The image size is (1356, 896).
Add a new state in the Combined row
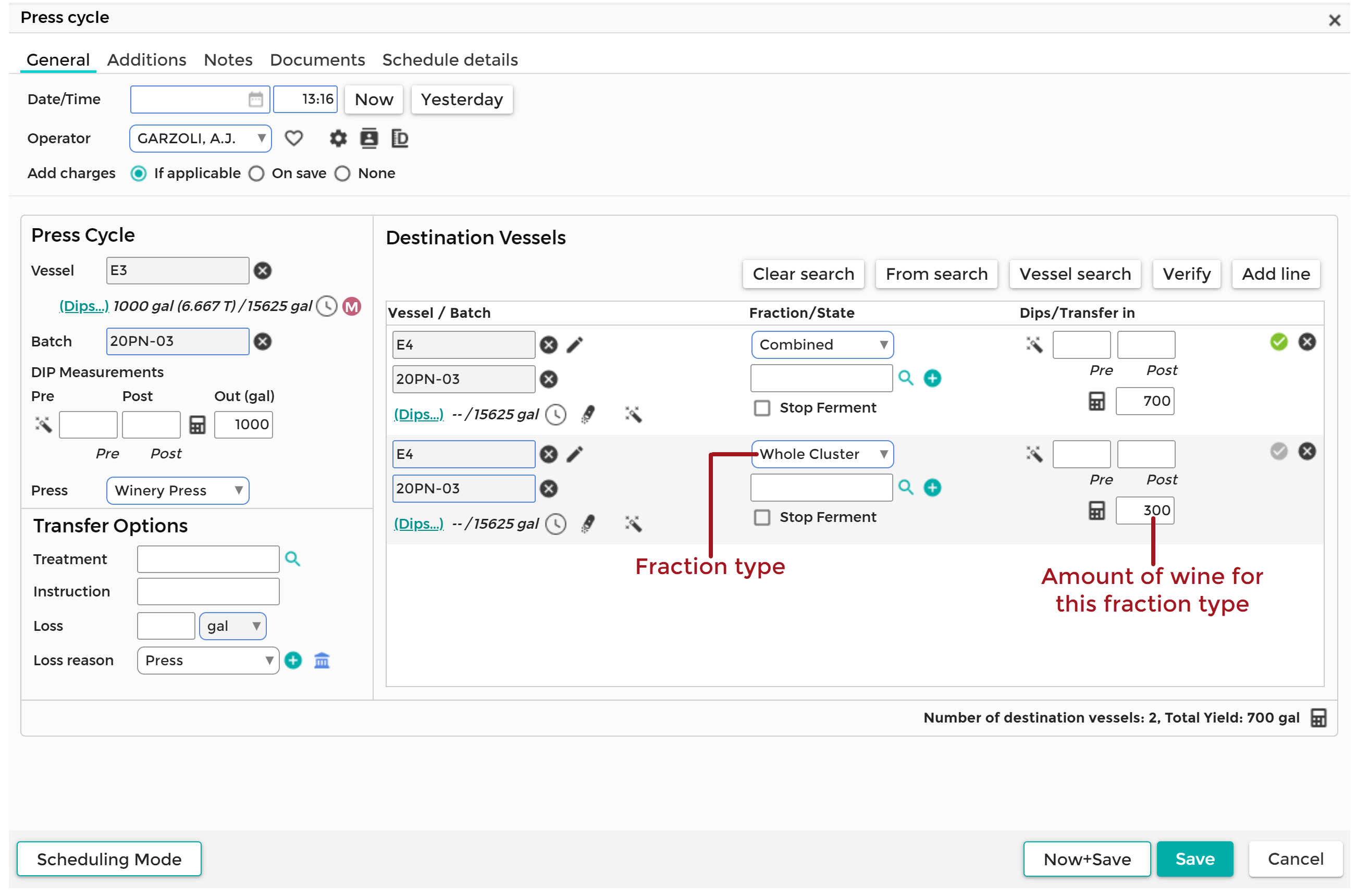click(x=933, y=378)
